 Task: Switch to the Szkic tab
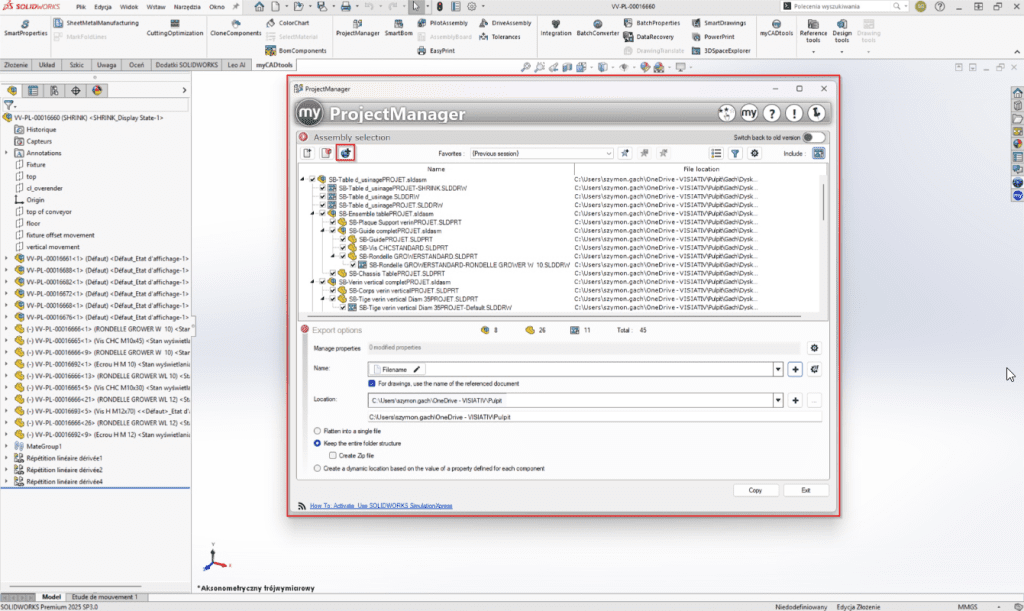pos(76,65)
